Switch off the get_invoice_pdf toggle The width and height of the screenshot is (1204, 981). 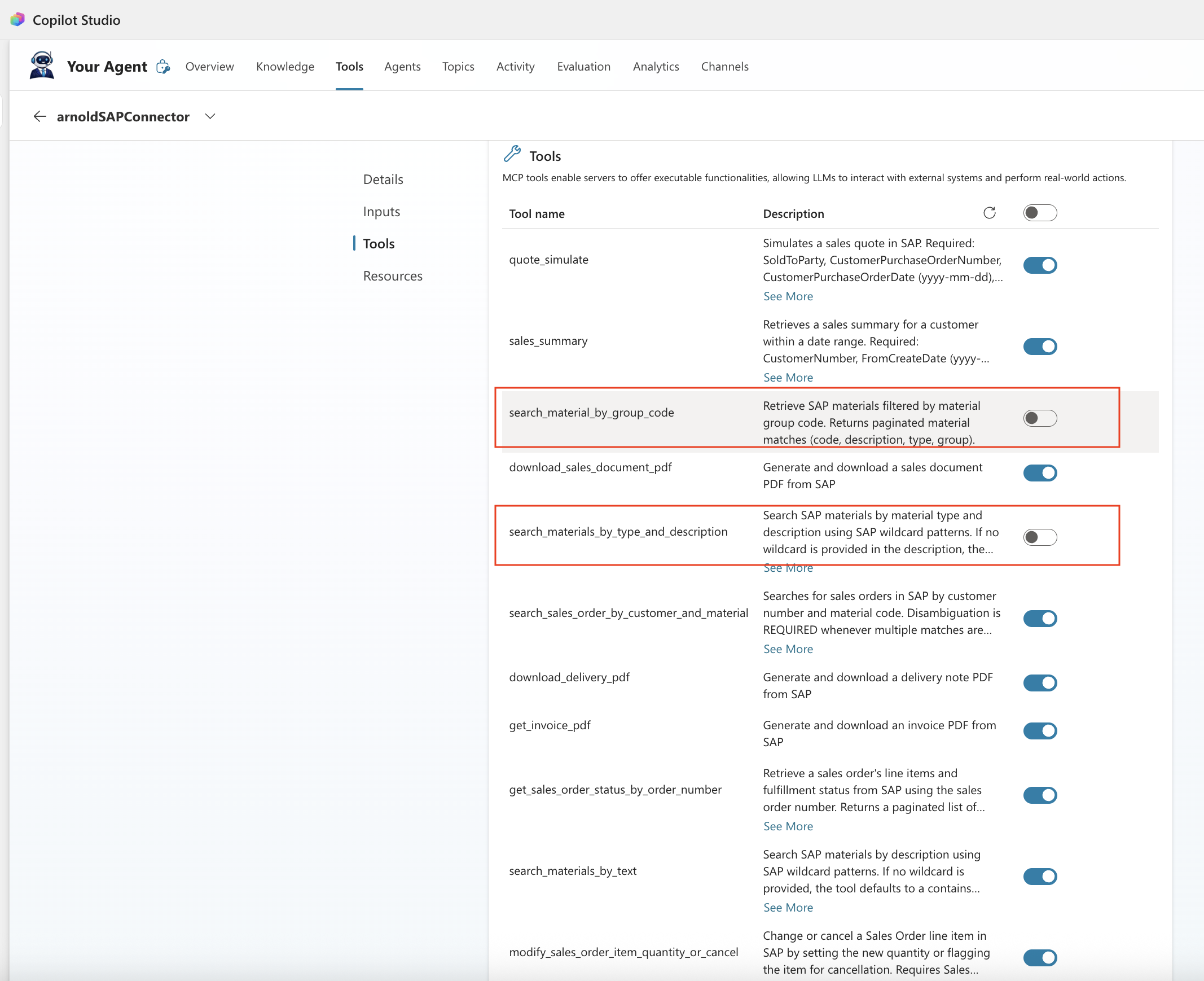click(x=1040, y=731)
